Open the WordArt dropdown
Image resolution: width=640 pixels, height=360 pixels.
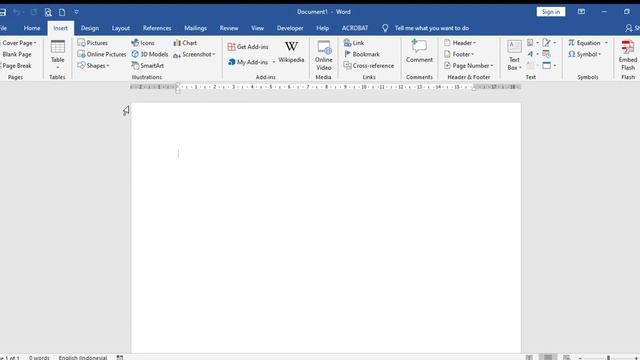532,54
